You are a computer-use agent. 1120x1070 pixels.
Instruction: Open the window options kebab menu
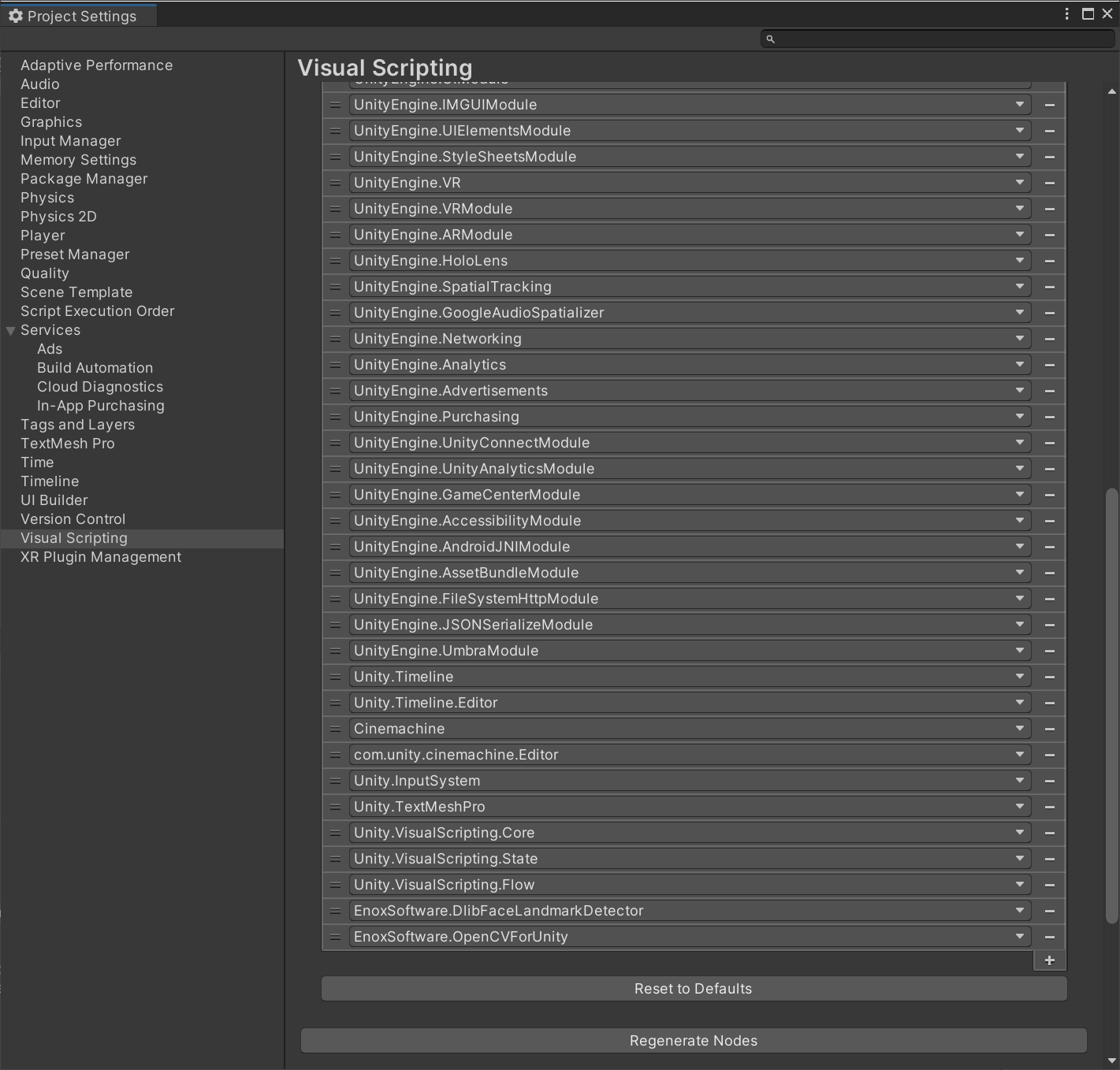pos(1066,14)
